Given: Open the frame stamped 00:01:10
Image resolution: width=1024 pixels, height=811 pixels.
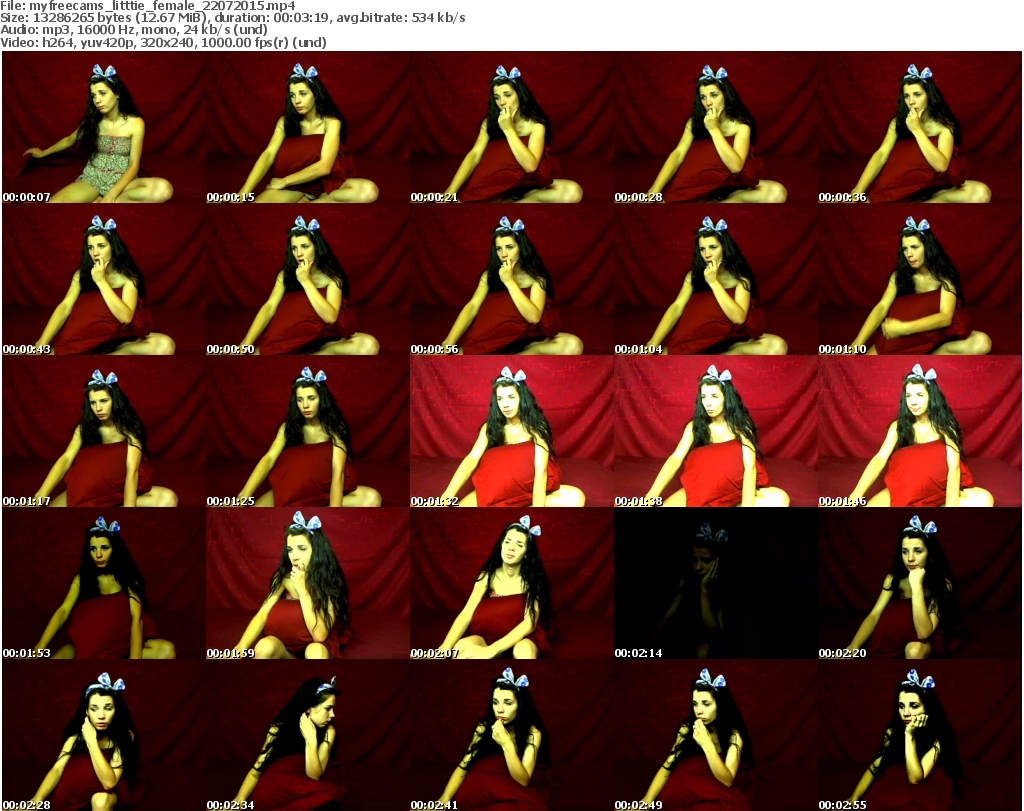Looking at the screenshot, I should click(920, 279).
